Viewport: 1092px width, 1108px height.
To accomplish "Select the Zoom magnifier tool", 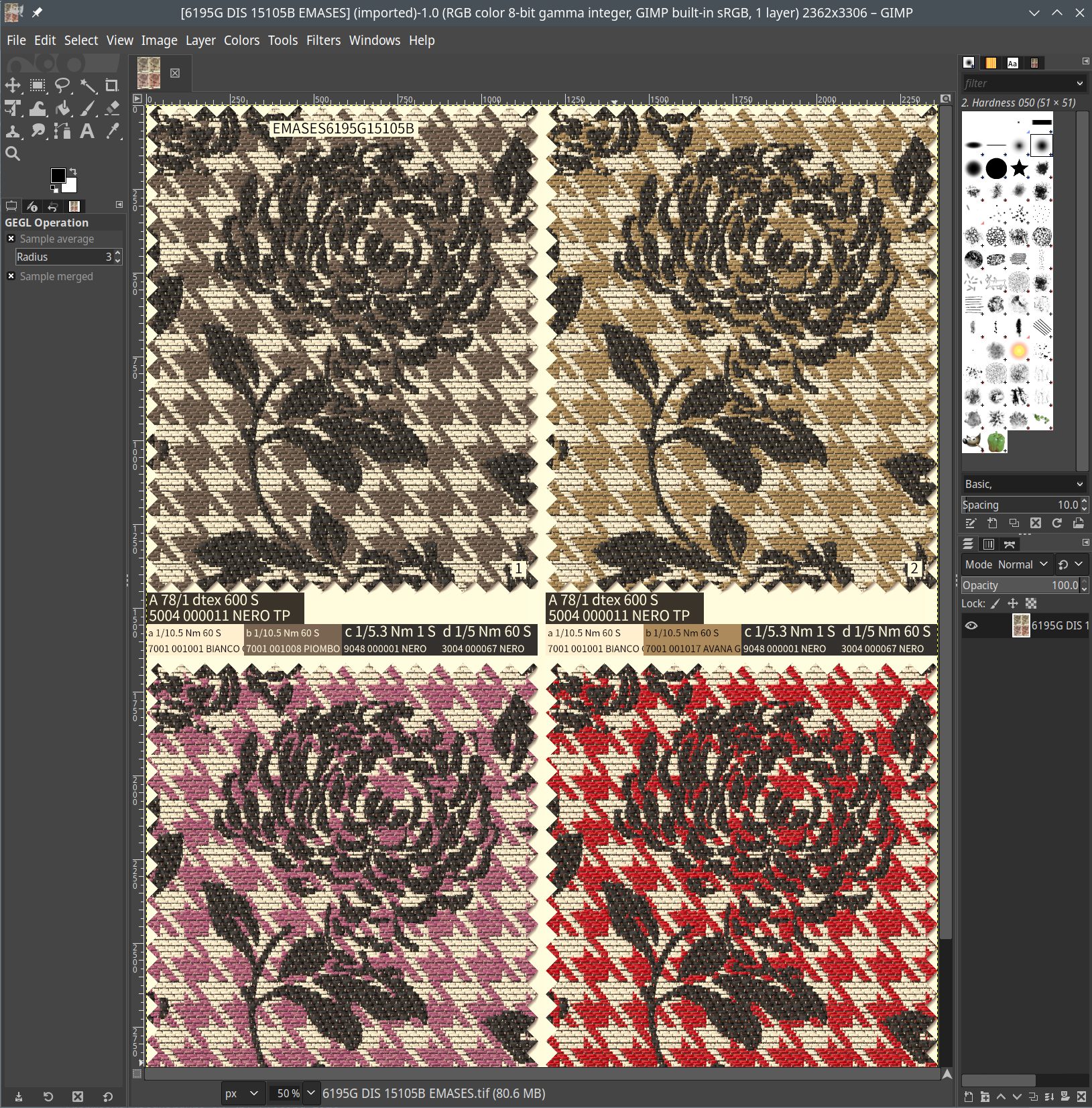I will [13, 154].
